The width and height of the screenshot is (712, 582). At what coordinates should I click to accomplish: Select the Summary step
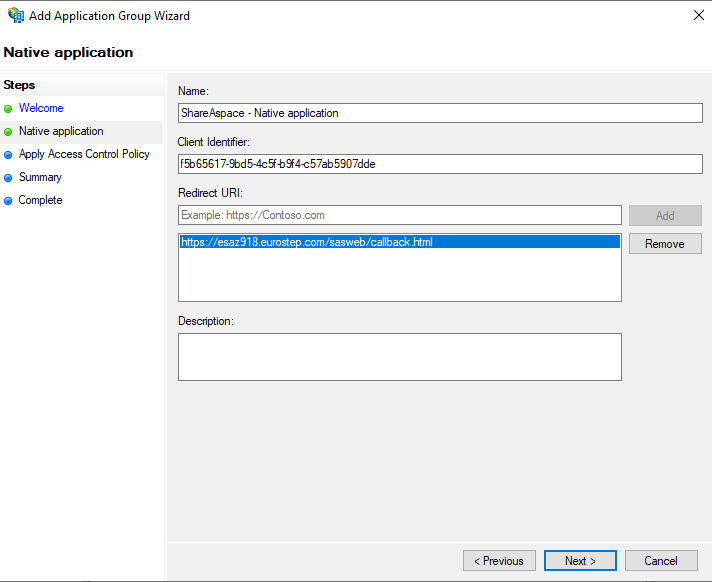coord(40,177)
